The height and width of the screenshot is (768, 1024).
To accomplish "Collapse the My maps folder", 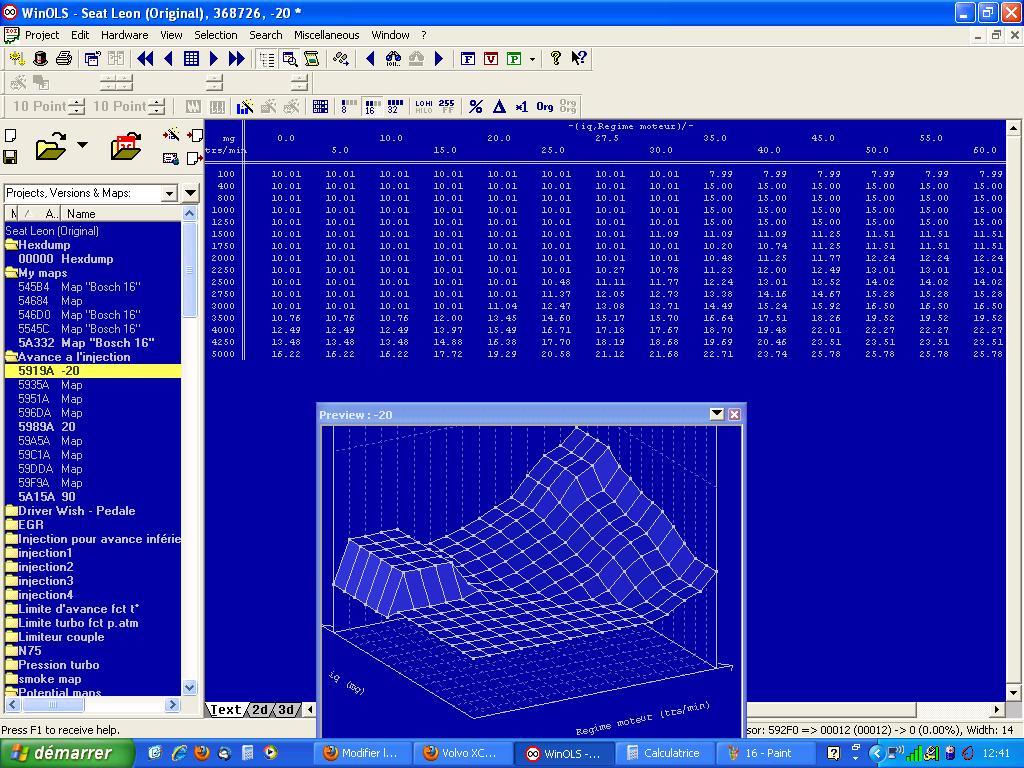I will 11,273.
